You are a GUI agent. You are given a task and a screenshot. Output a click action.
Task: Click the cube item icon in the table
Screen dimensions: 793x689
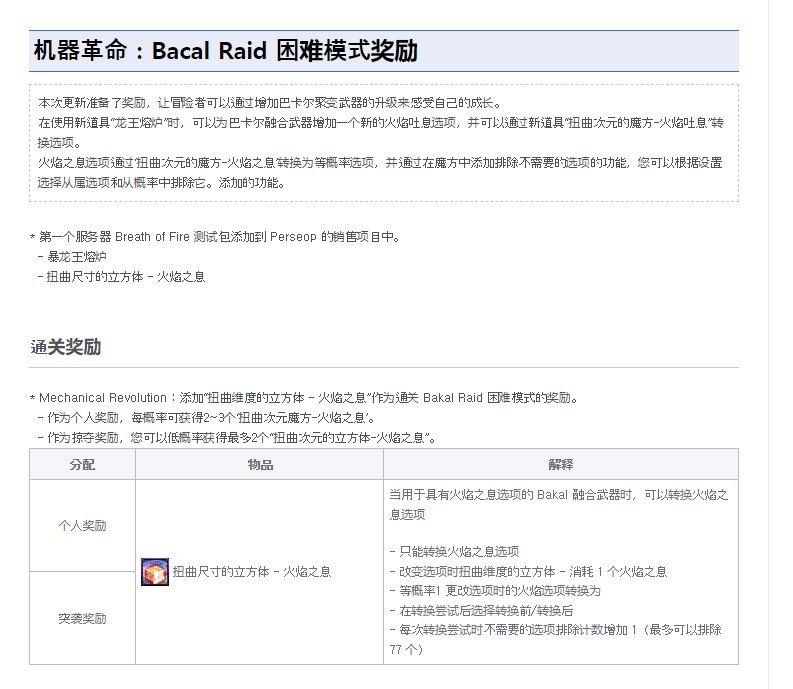click(x=154, y=572)
